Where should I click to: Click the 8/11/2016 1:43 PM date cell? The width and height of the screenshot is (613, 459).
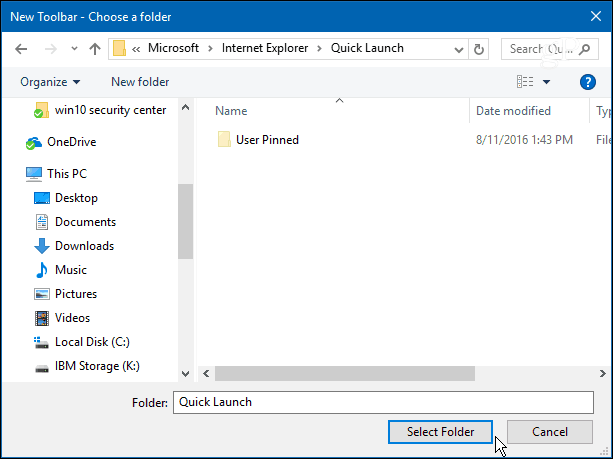tap(524, 140)
